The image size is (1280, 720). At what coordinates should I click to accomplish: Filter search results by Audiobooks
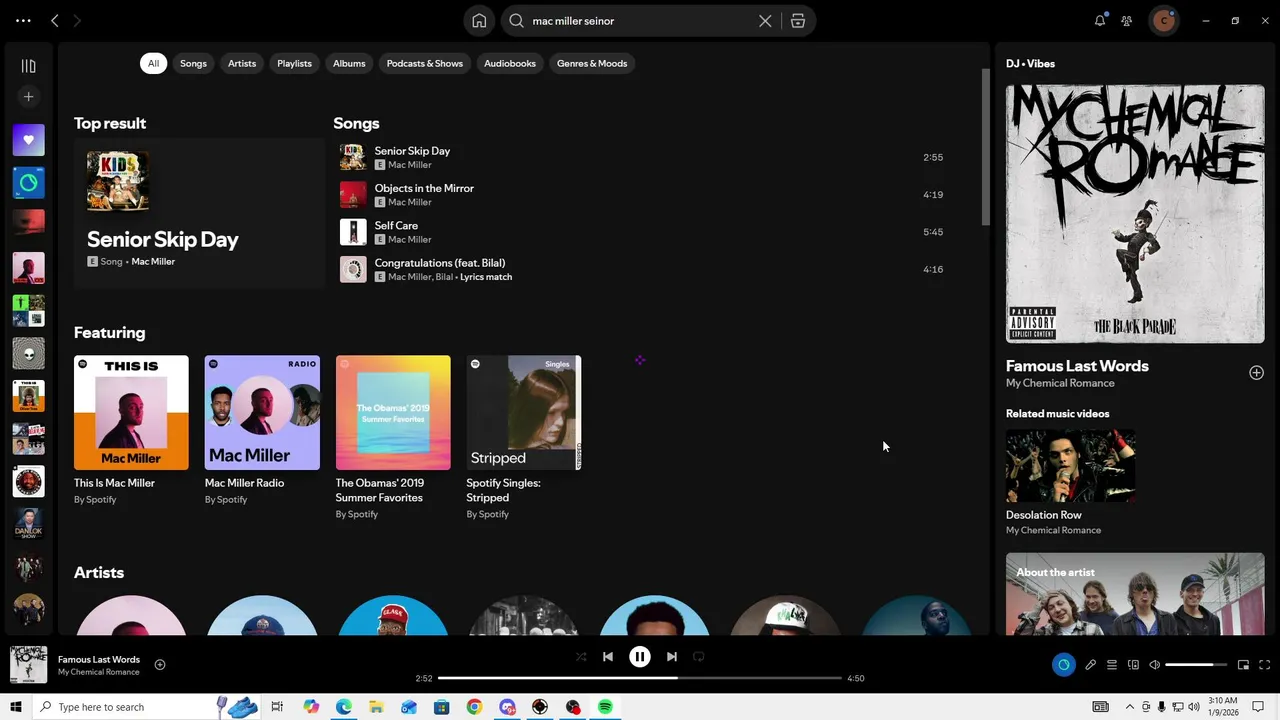[x=510, y=63]
